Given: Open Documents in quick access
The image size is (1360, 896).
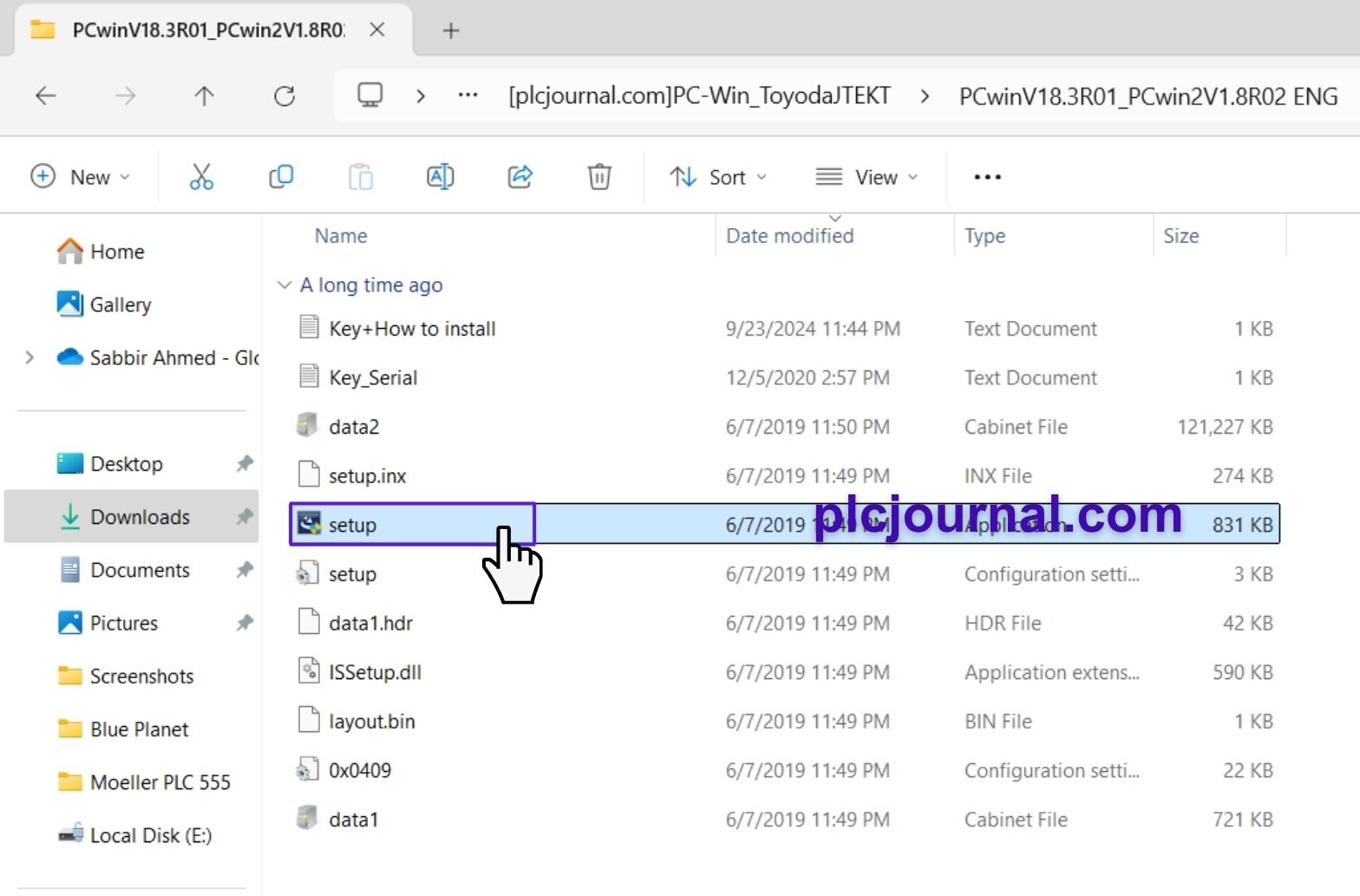Looking at the screenshot, I should [x=126, y=570].
